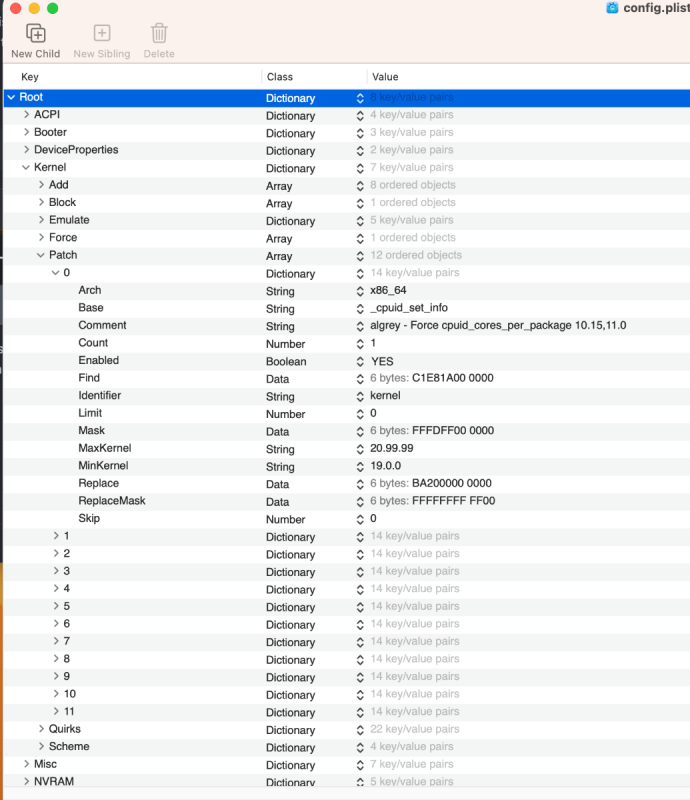This screenshot has width=690, height=800.
Task: Open class stepper for Quirks row
Action: (360, 730)
